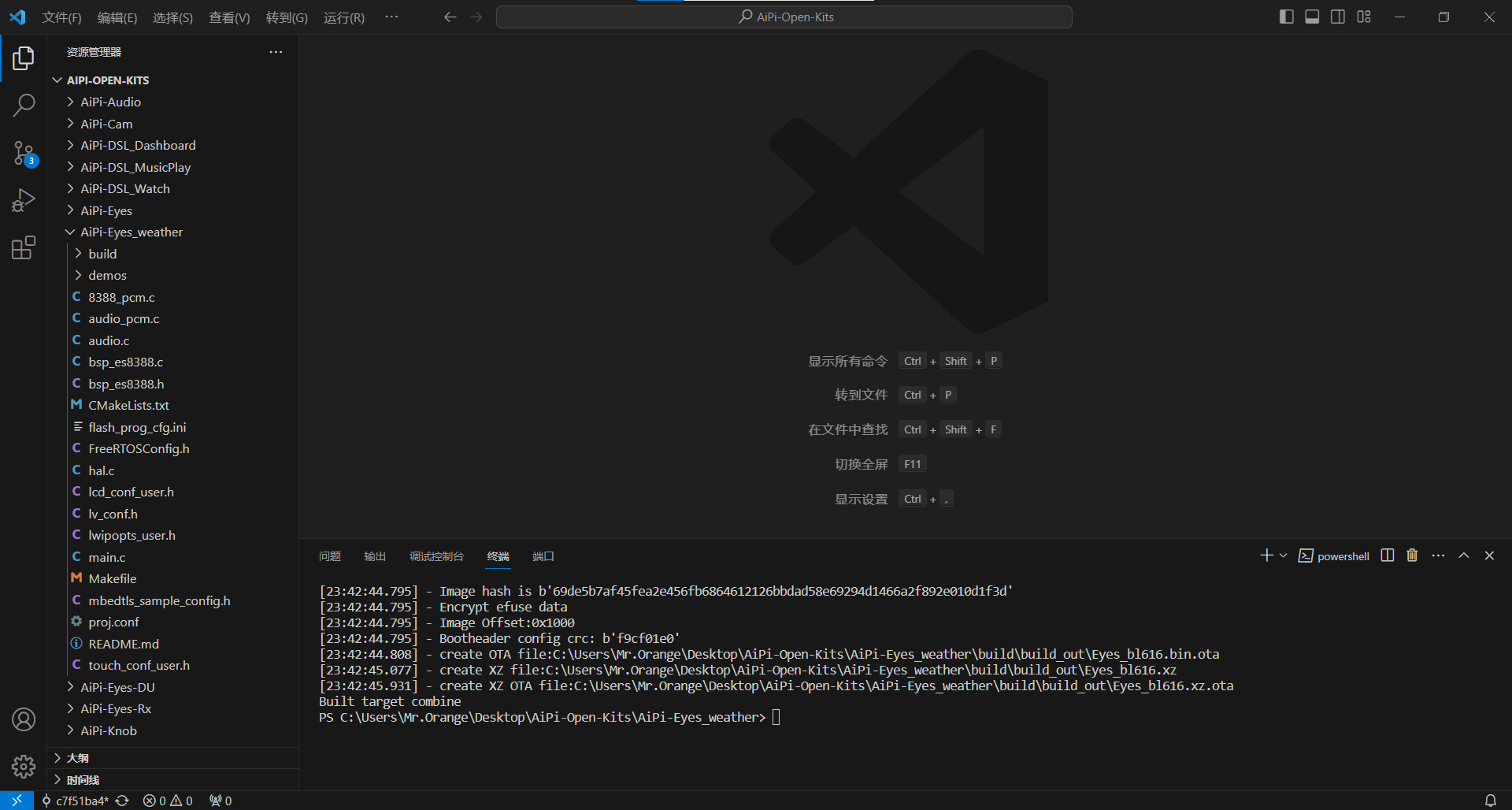Open Run and Debug view
This screenshot has width=1512, height=810.
[24, 201]
